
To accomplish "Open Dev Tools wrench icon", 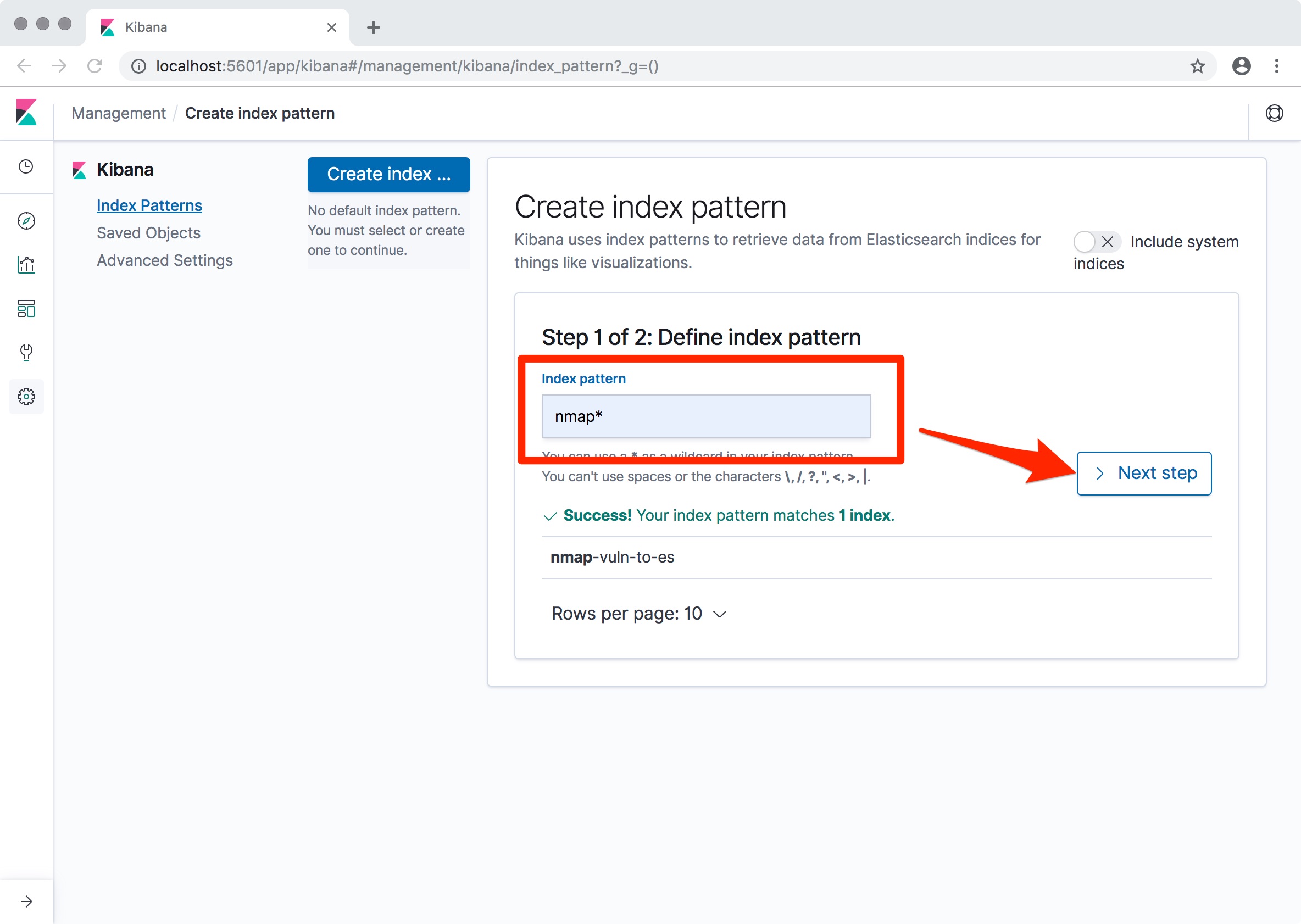I will [26, 352].
